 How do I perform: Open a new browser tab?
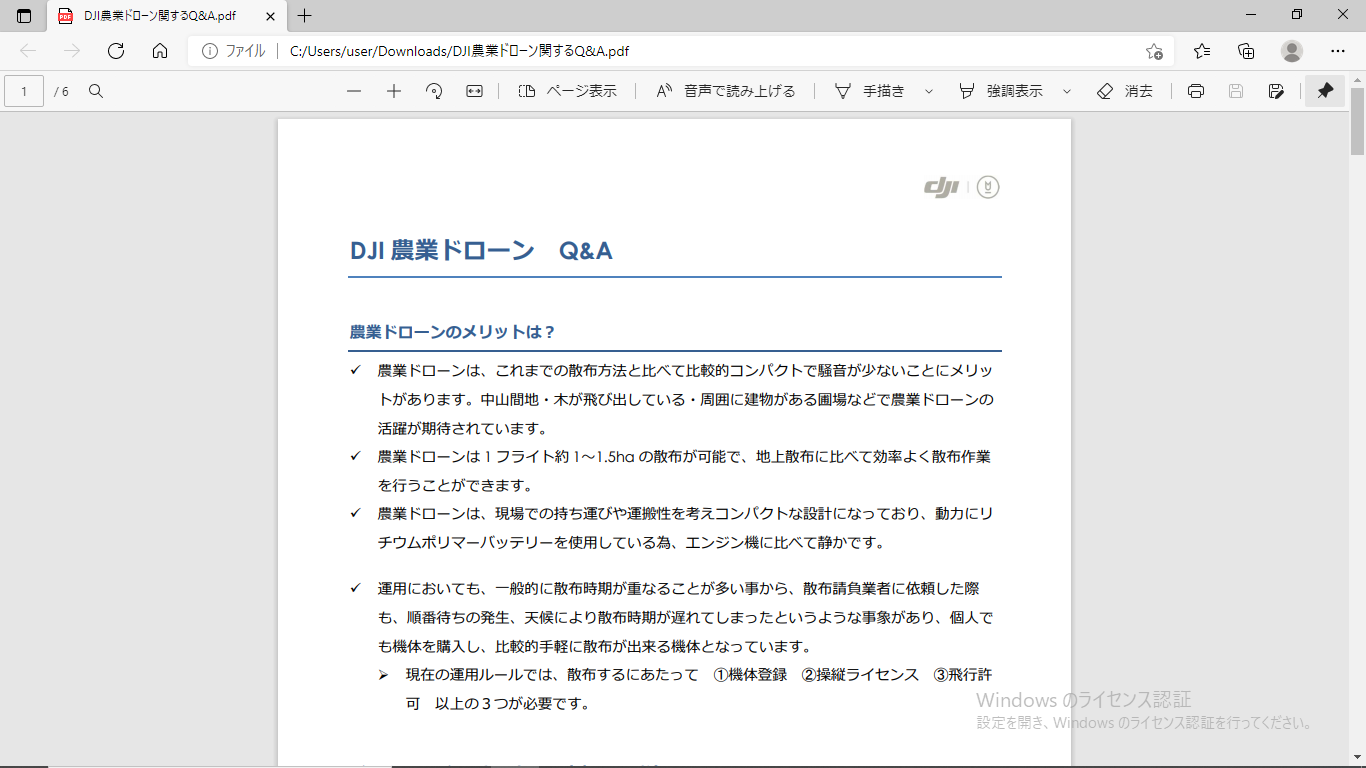pos(305,16)
